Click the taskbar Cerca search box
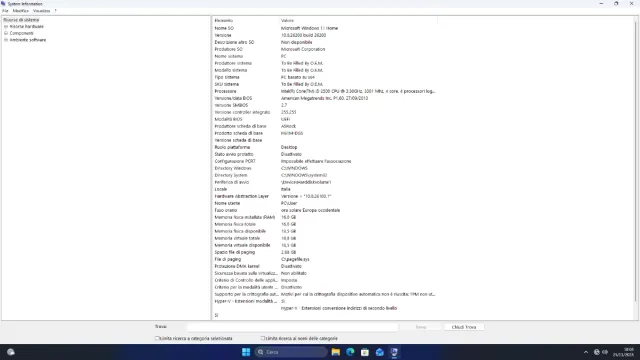 pyautogui.click(x=291, y=352)
